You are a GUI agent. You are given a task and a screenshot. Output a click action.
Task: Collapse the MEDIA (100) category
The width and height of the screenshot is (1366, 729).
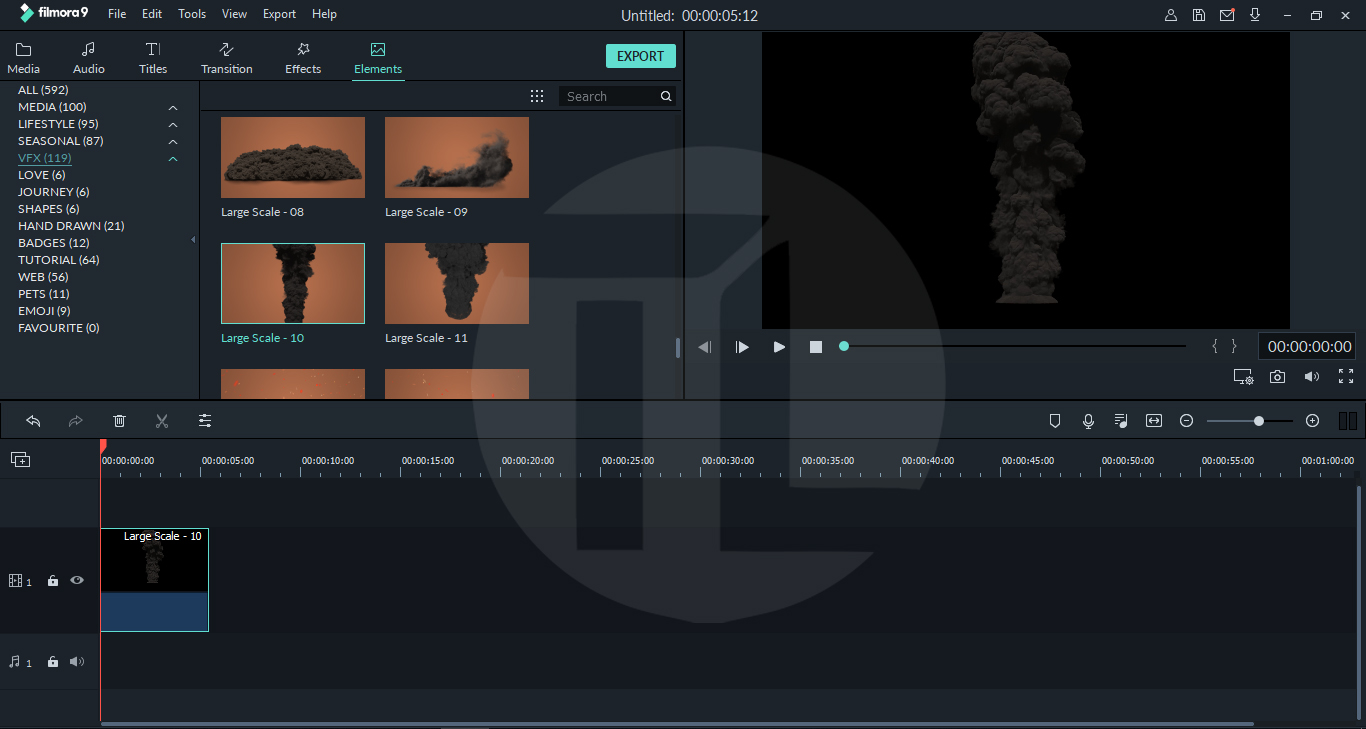click(x=173, y=107)
